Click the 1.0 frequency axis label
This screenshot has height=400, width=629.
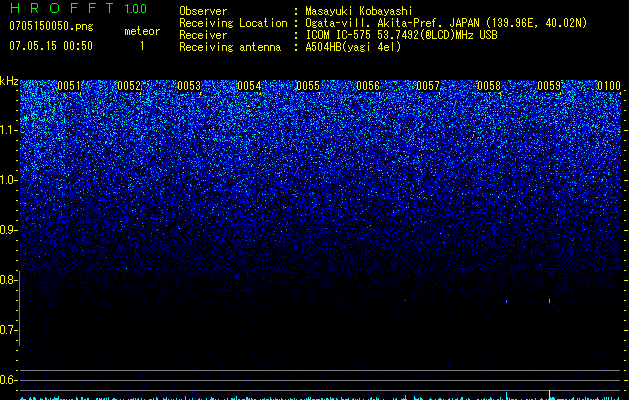[x=9, y=180]
